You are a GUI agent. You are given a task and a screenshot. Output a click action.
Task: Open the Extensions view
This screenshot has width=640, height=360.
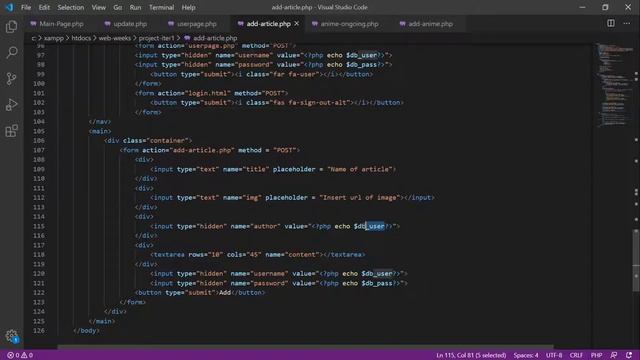pyautogui.click(x=11, y=131)
